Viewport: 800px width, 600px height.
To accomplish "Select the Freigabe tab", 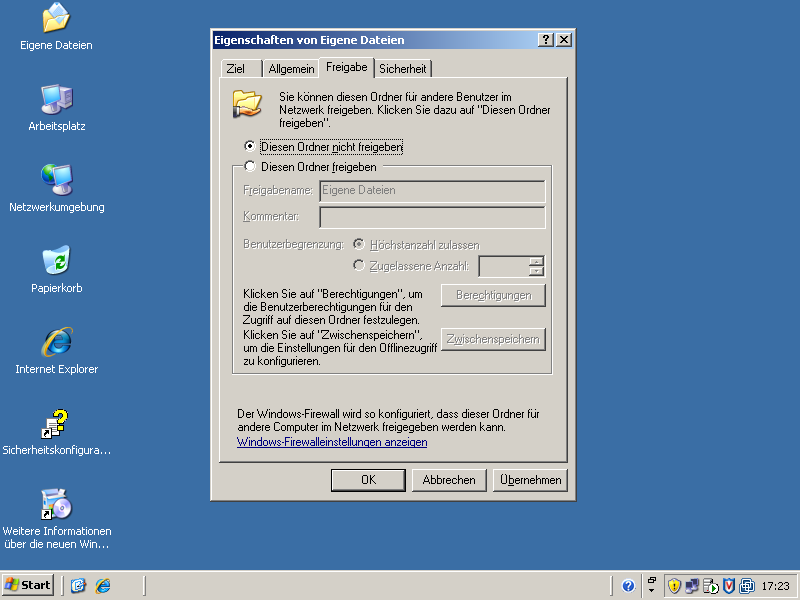I will click(346, 67).
